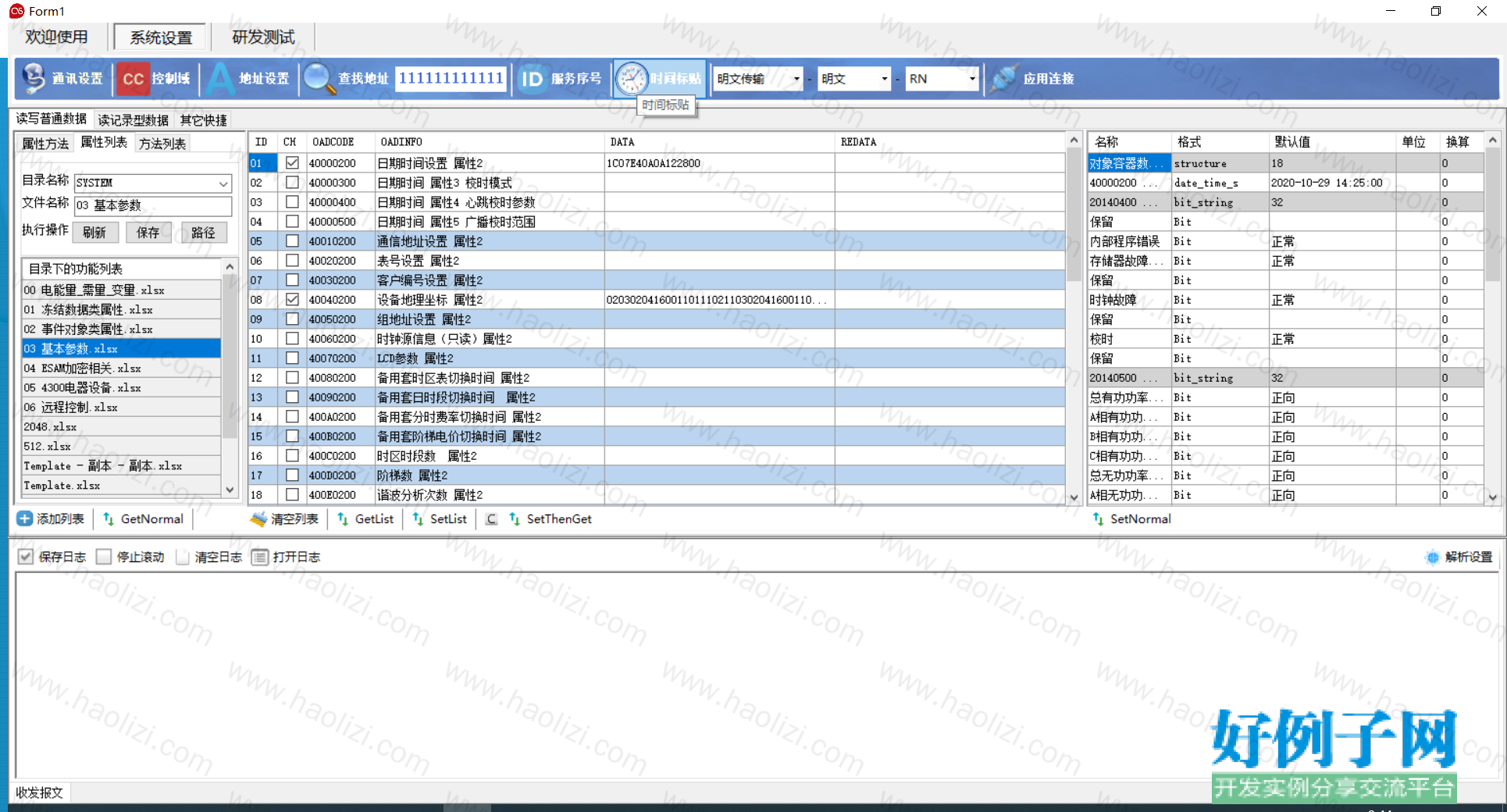This screenshot has height=812, width=1507.
Task: Click the SetThenGet arrows icon
Action: (x=515, y=518)
